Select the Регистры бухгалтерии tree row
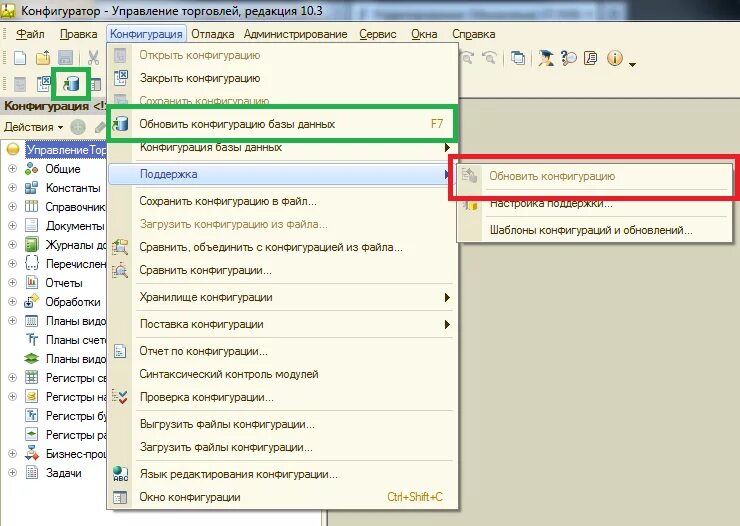 pos(66,416)
